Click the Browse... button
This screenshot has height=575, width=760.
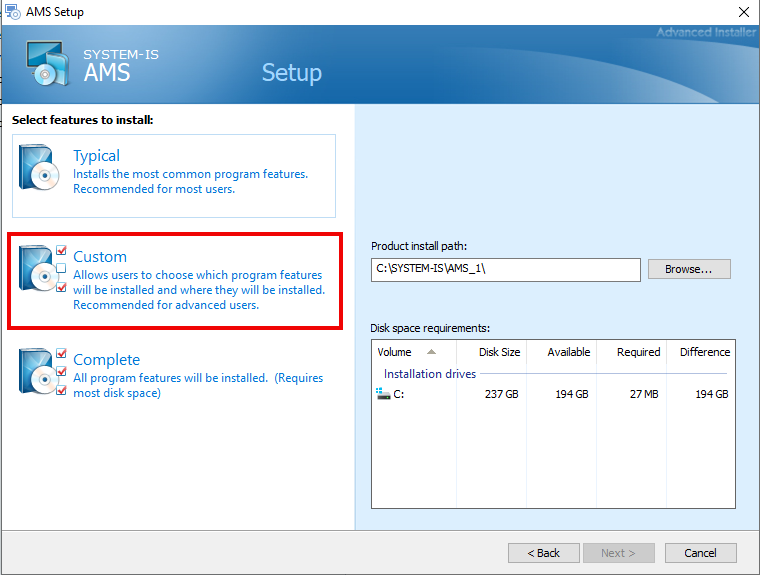click(x=689, y=269)
